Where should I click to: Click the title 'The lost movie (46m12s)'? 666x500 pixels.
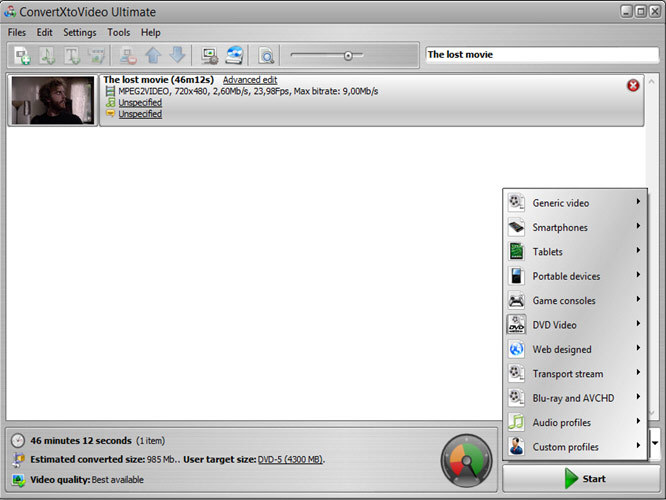pos(158,80)
